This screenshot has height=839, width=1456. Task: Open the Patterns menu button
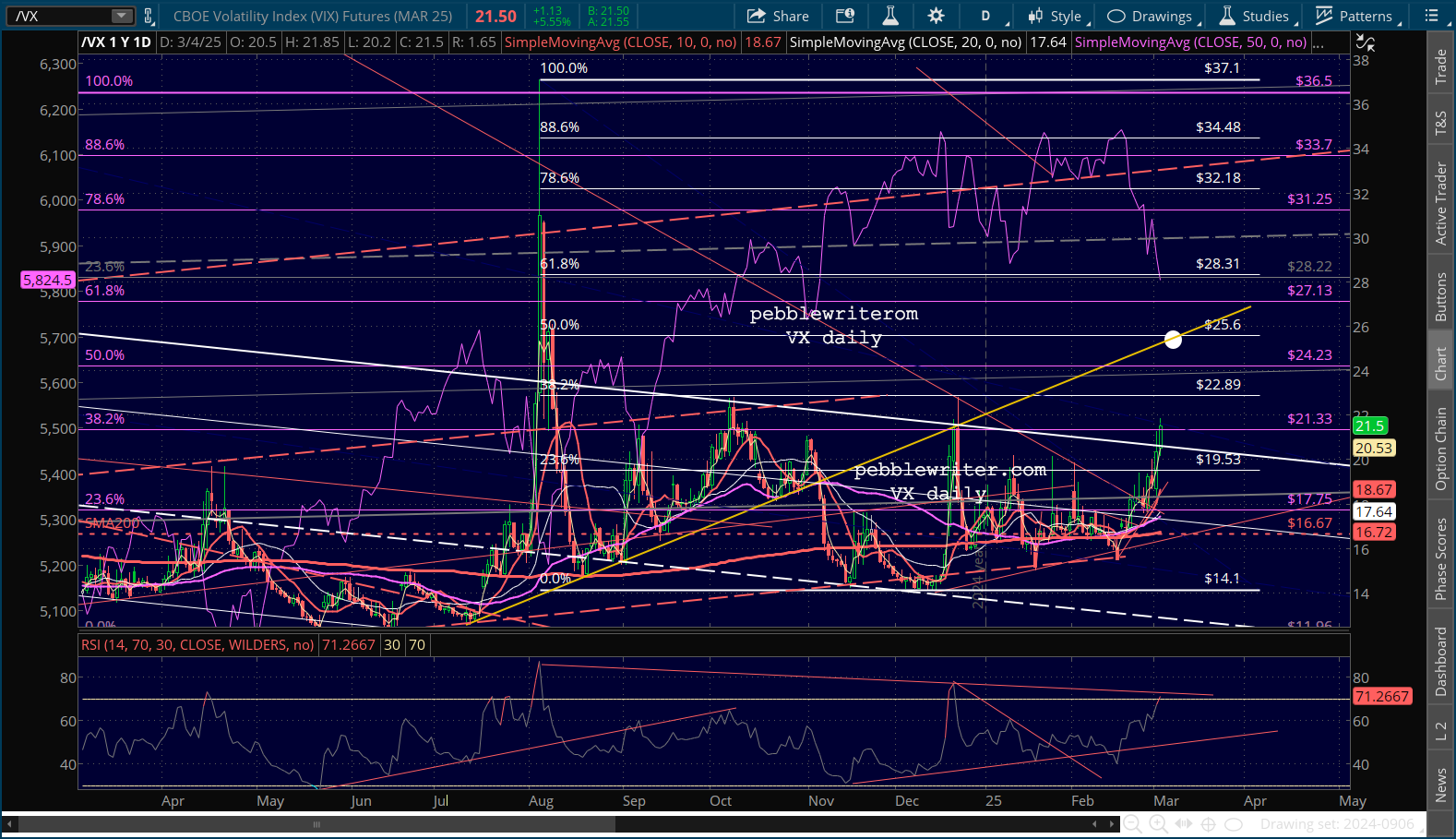point(1355,16)
